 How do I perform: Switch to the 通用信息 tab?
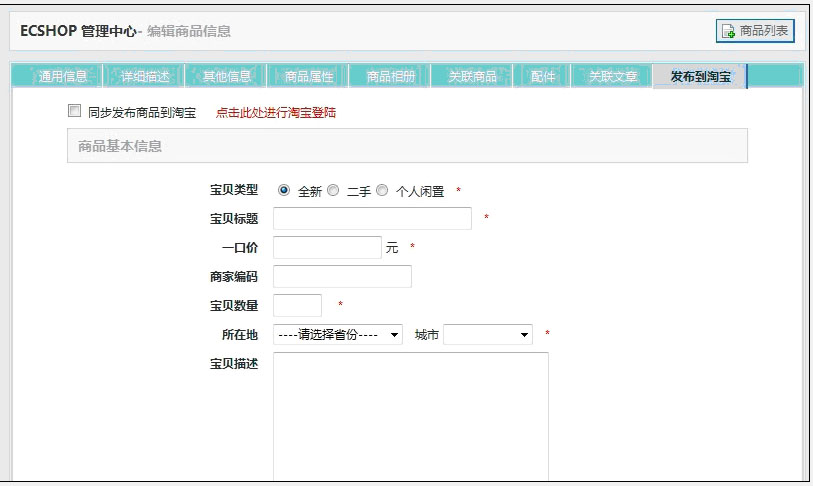(62, 77)
